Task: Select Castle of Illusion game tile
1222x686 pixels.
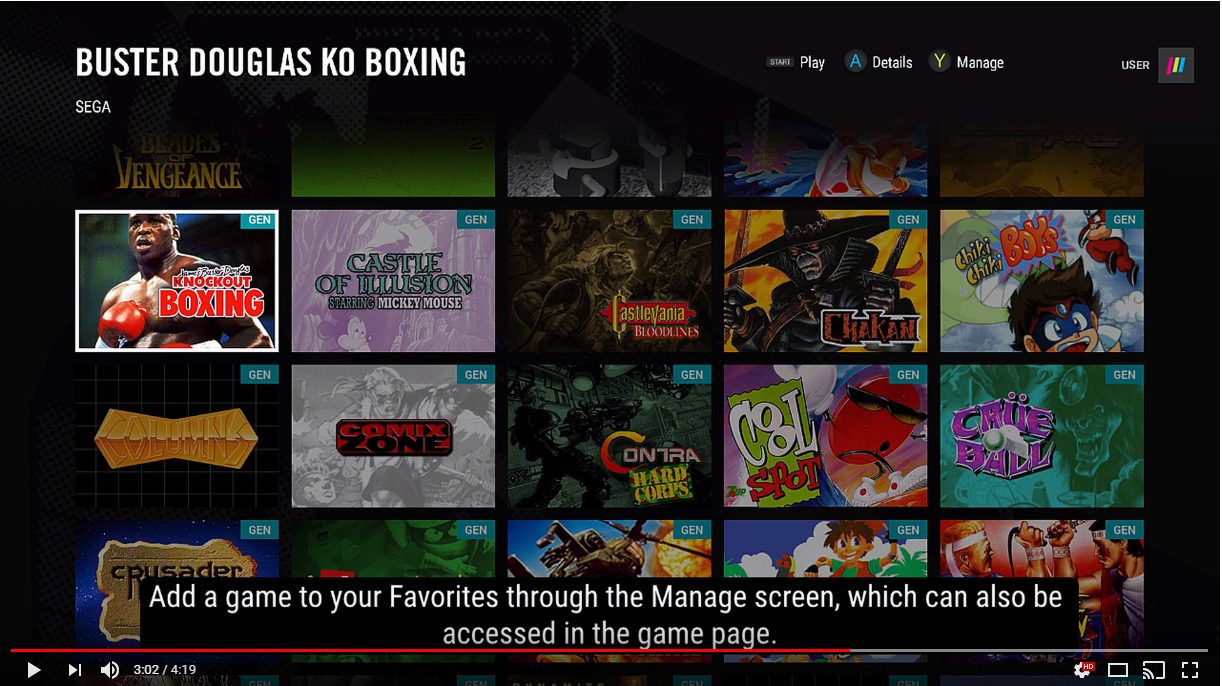Action: click(393, 281)
